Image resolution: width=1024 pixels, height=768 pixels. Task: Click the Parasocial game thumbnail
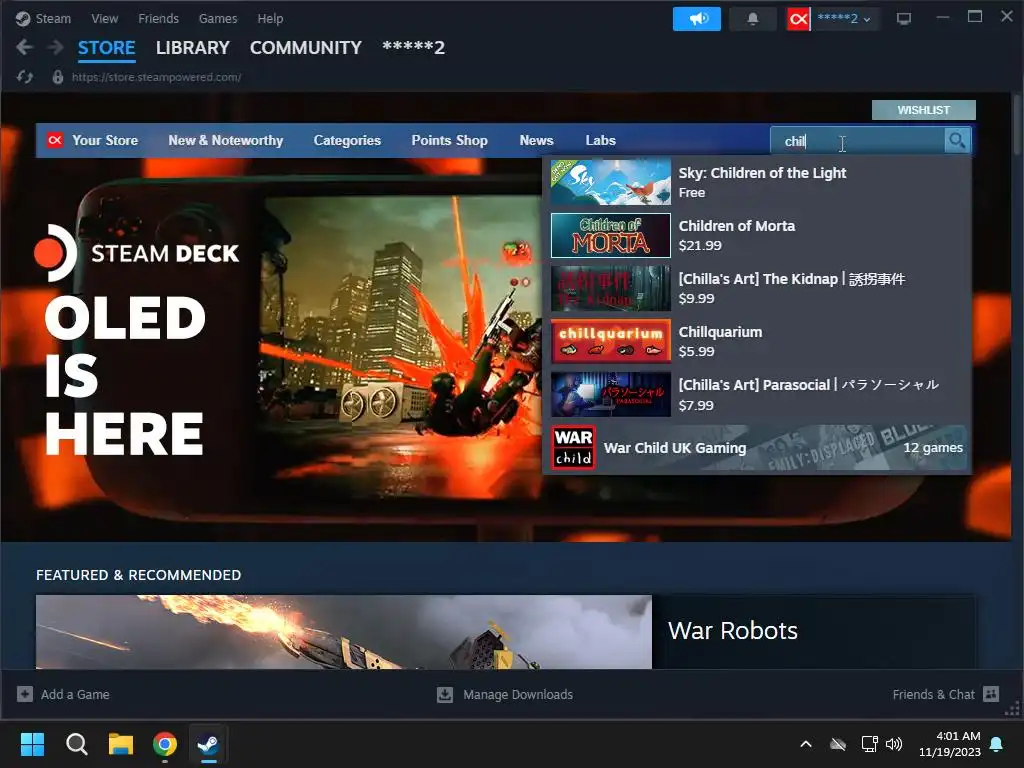pyautogui.click(x=611, y=394)
